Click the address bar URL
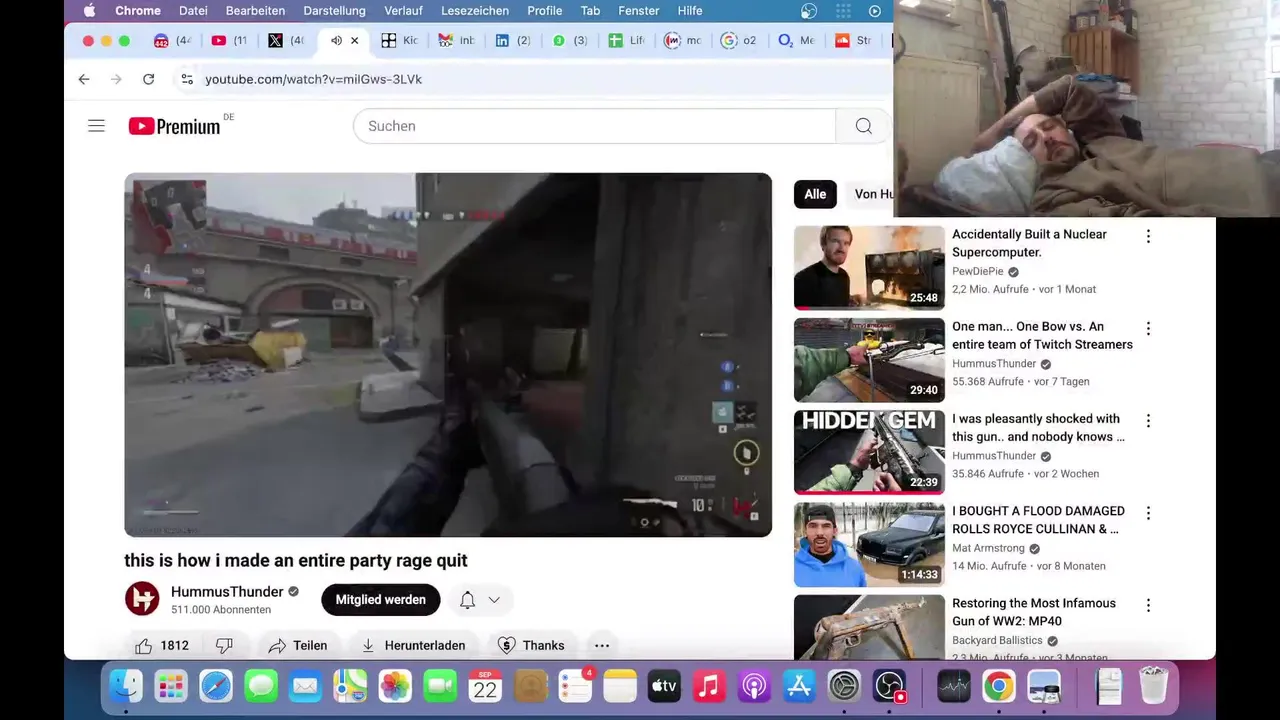The height and width of the screenshot is (720, 1280). coord(313,79)
